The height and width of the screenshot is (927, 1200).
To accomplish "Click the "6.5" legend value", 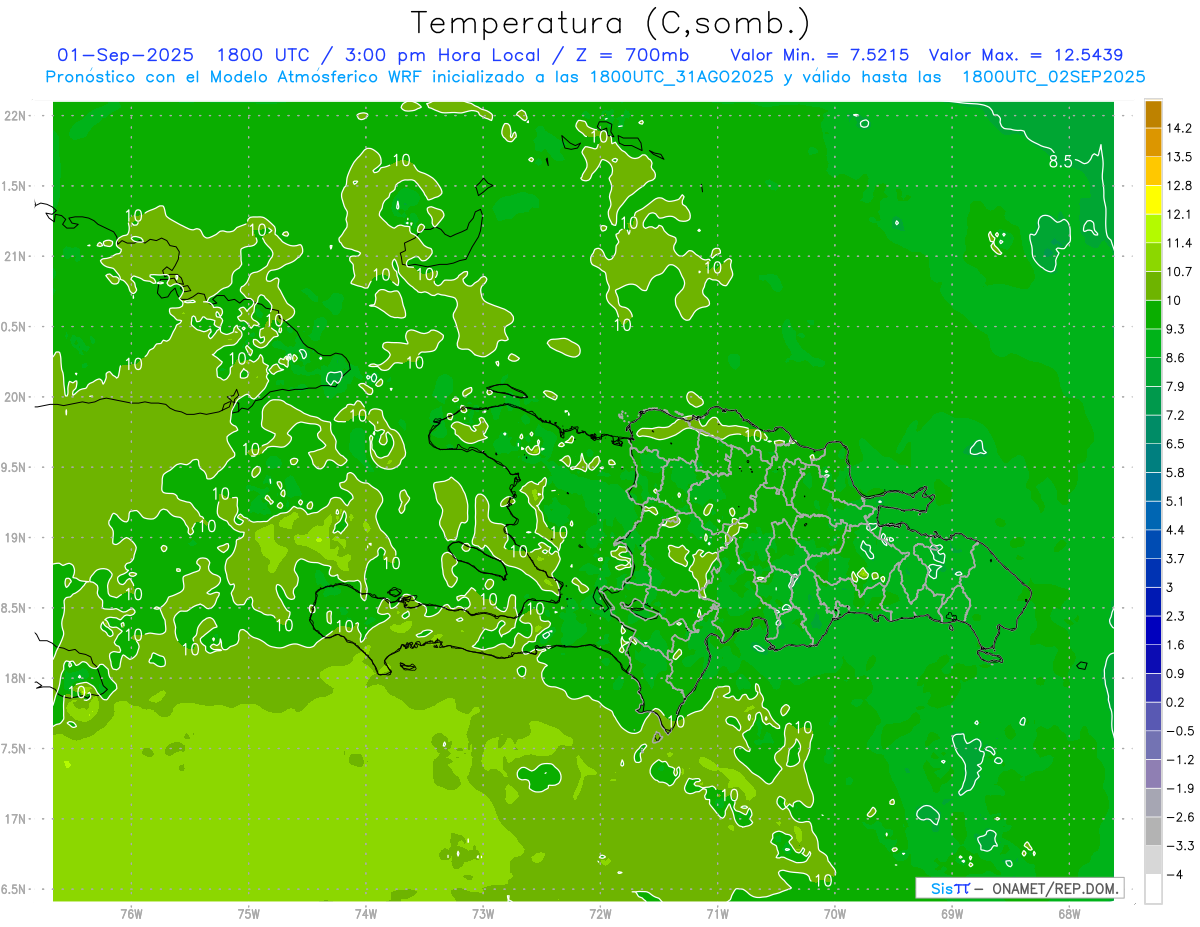I will (x=1176, y=444).
